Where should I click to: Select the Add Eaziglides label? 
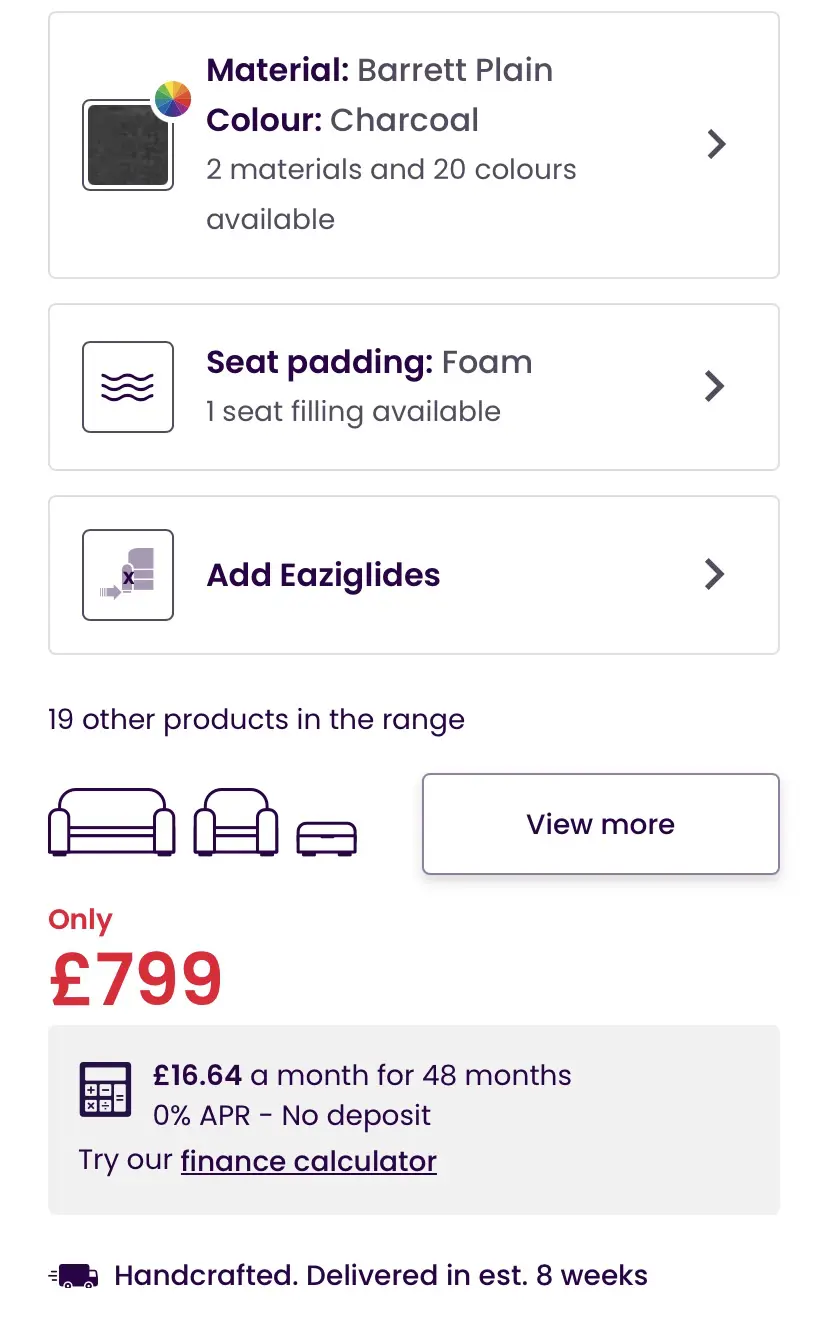323,575
